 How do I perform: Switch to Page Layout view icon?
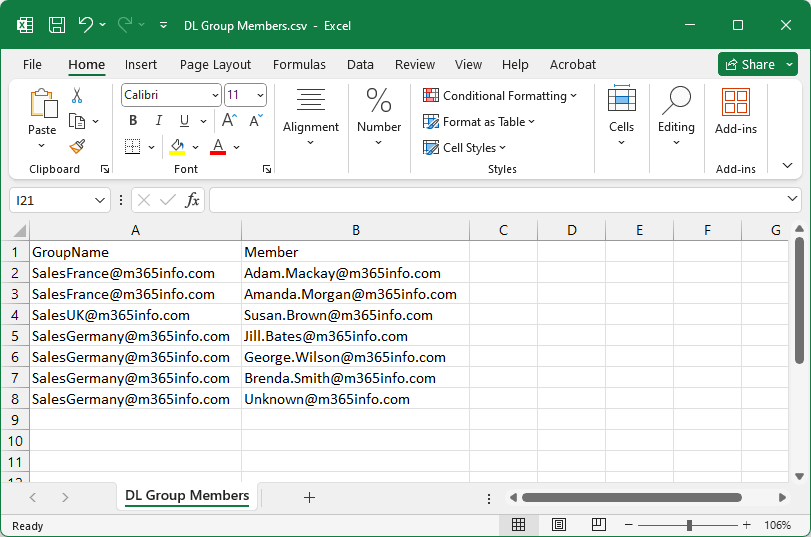pos(559,525)
